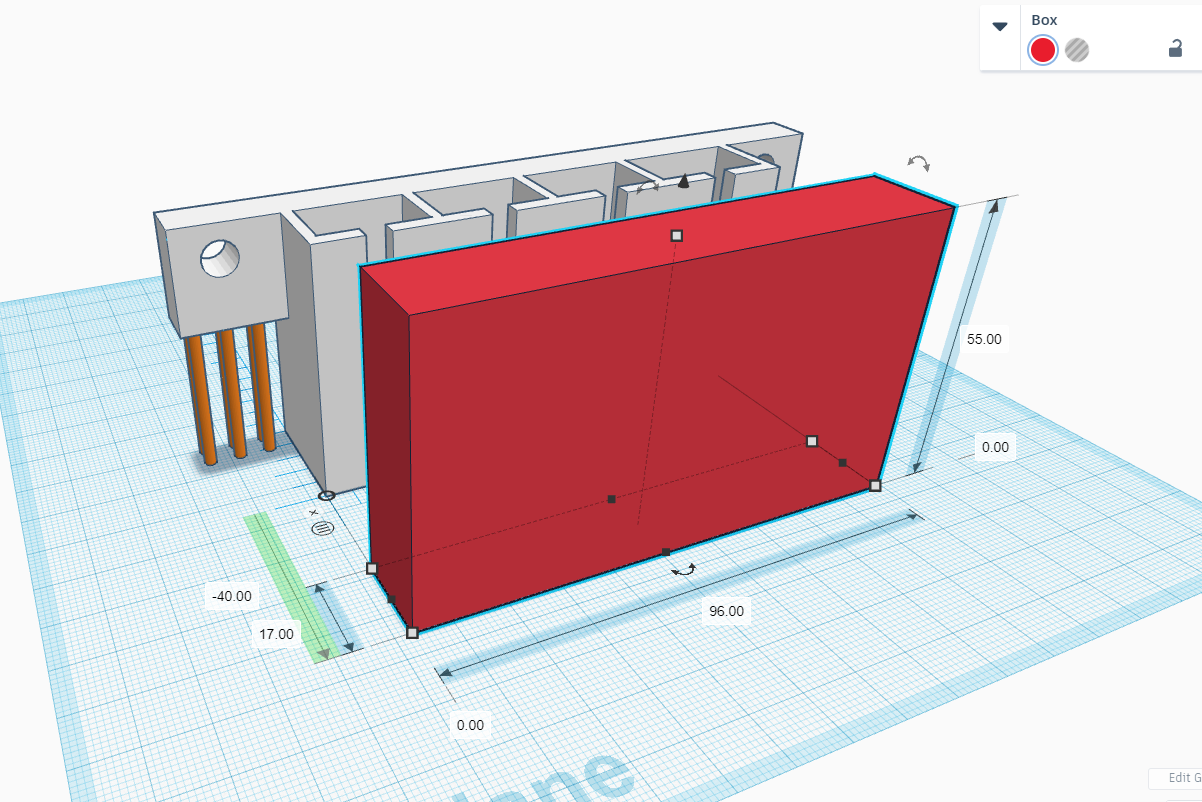Click the 17.00 width dimension value

276,633
